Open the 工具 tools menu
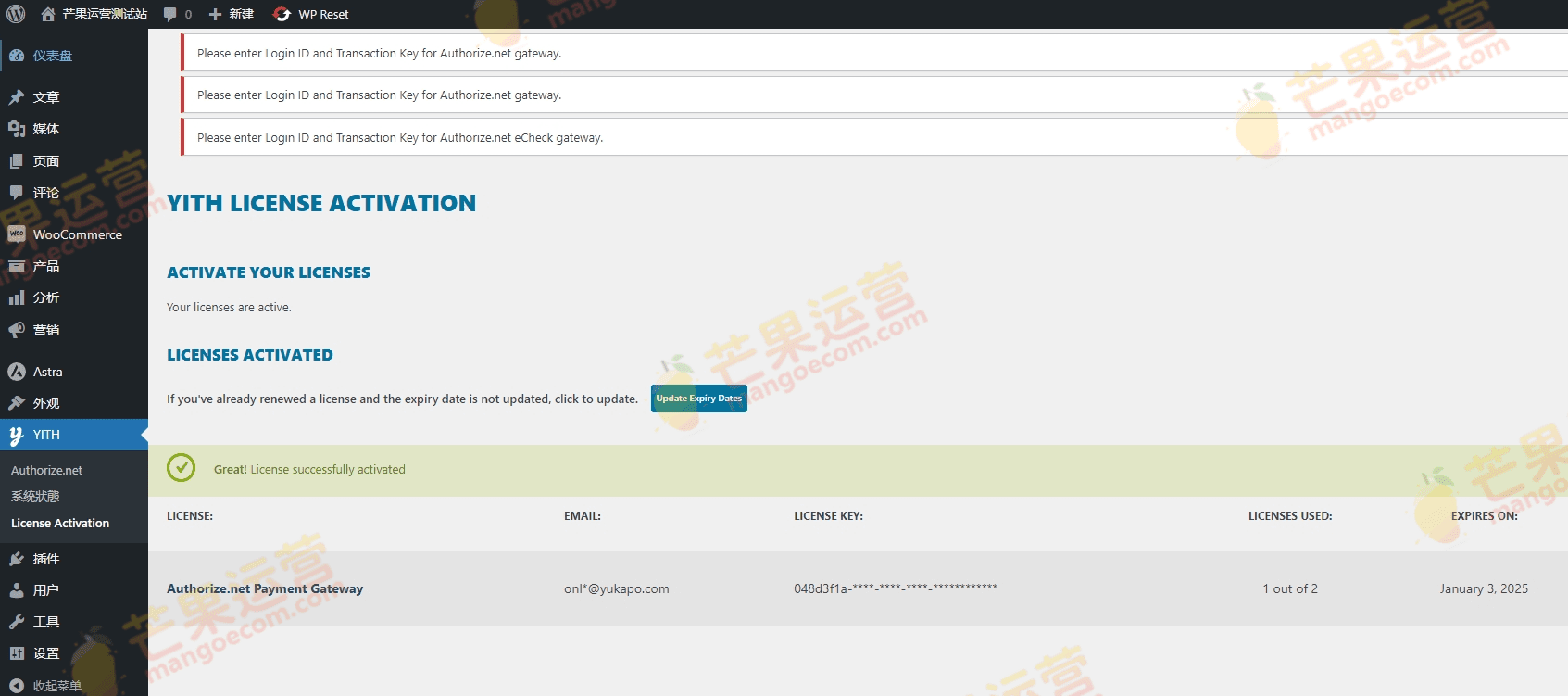1568x696 pixels. point(74,622)
